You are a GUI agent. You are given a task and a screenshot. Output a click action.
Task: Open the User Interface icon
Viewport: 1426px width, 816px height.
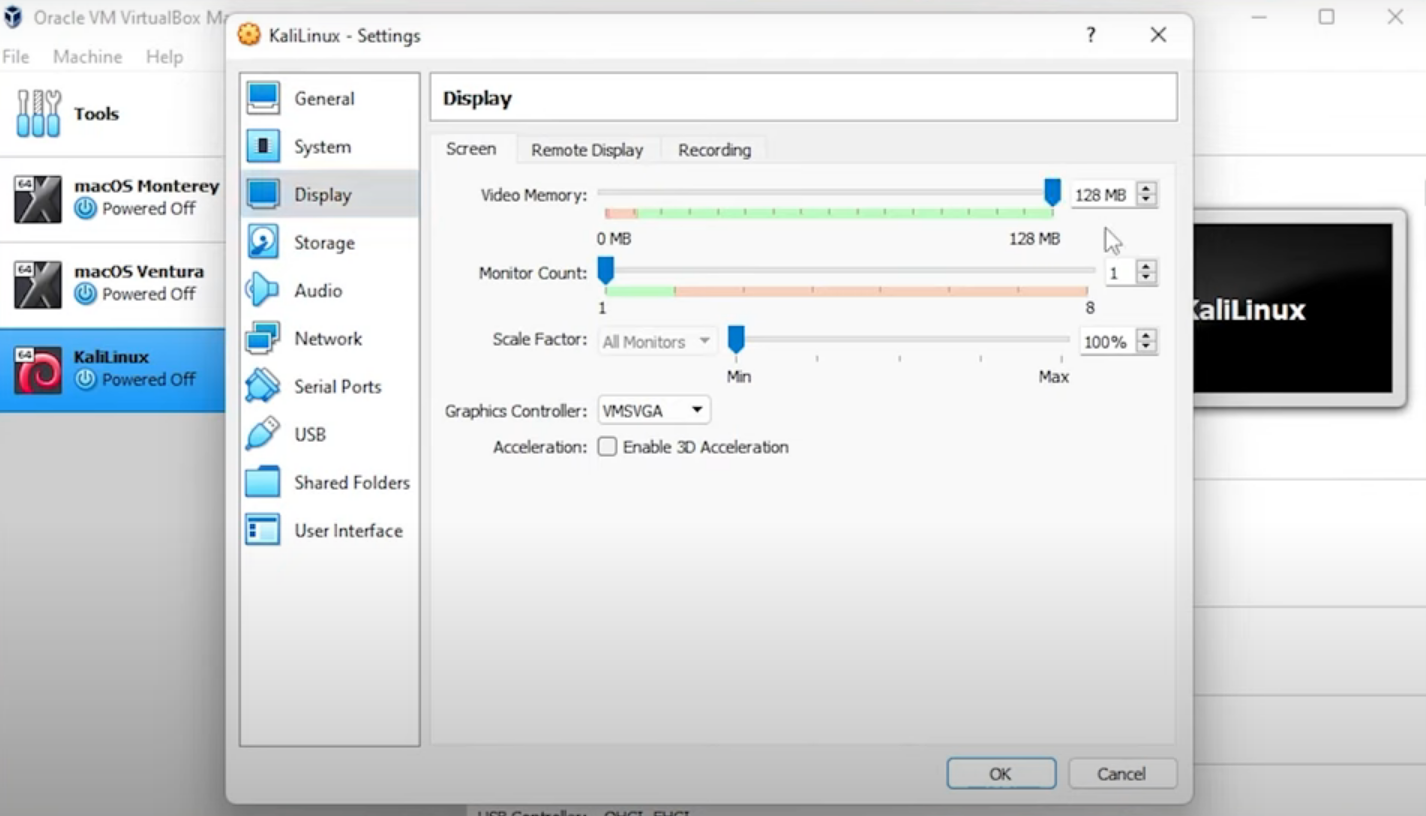263,530
